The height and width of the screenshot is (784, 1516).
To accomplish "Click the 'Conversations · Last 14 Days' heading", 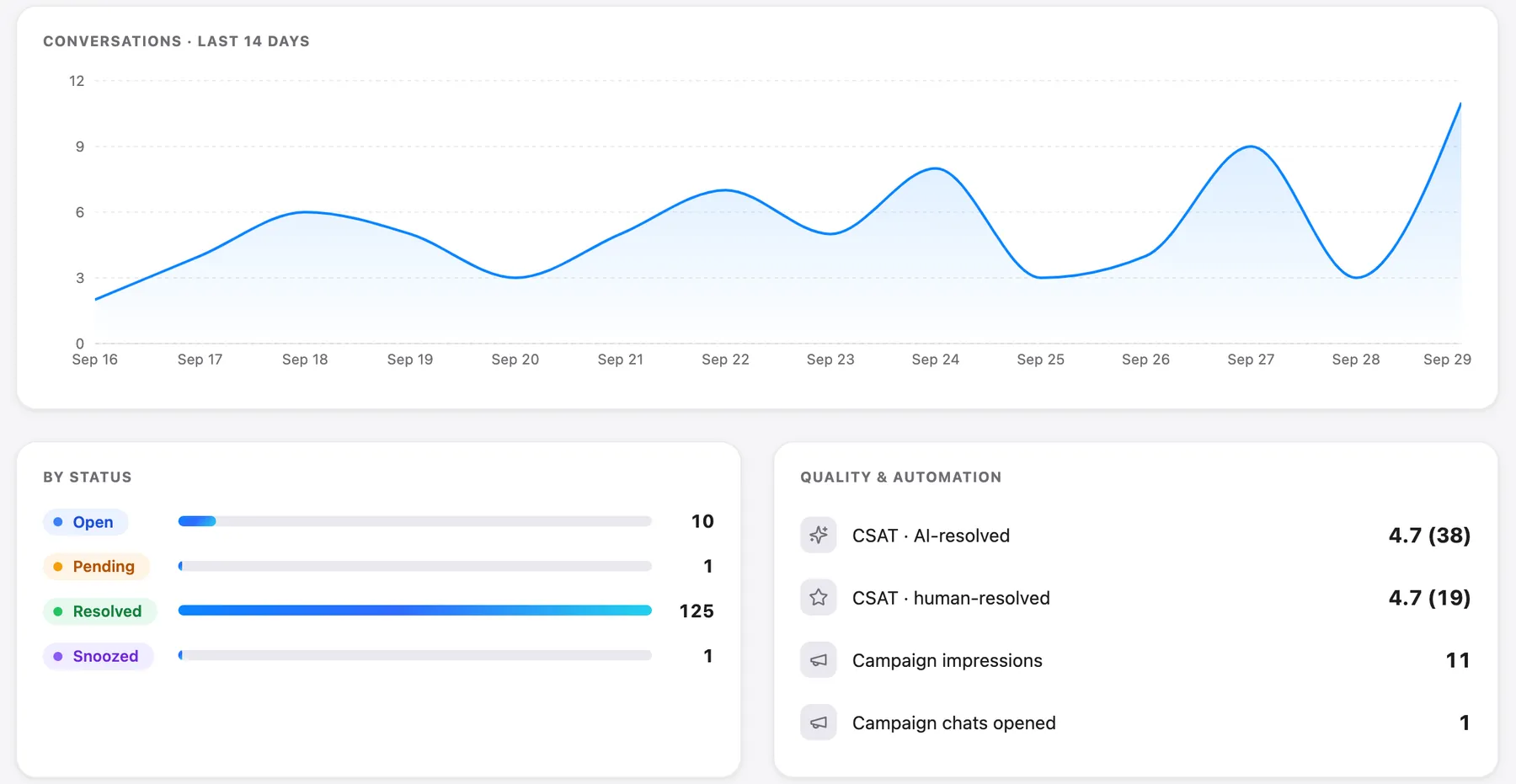I will pyautogui.click(x=176, y=41).
